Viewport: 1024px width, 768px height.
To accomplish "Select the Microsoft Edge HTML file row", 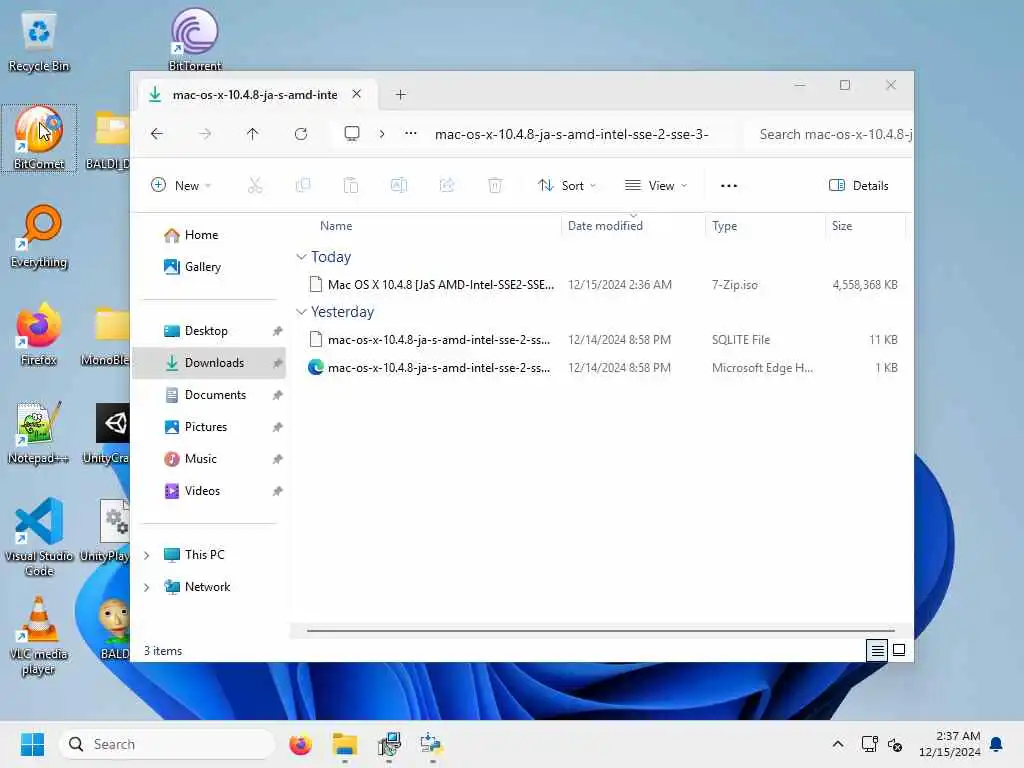I will [602, 368].
